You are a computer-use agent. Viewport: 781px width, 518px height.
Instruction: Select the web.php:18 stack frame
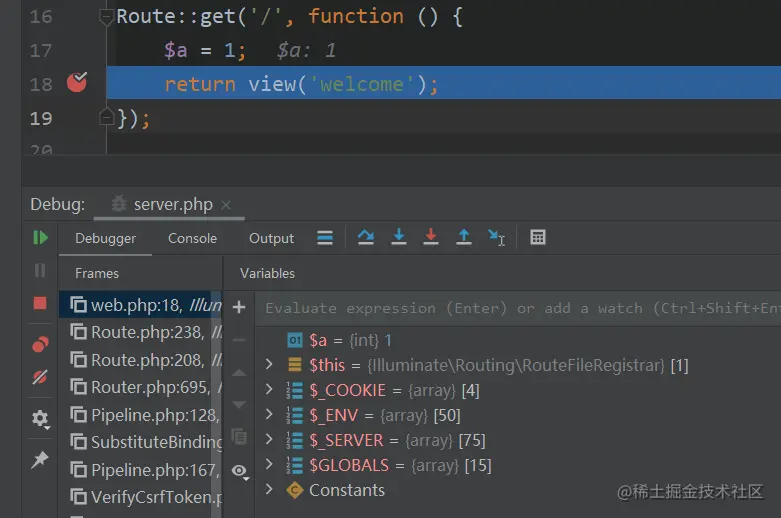(x=140, y=305)
